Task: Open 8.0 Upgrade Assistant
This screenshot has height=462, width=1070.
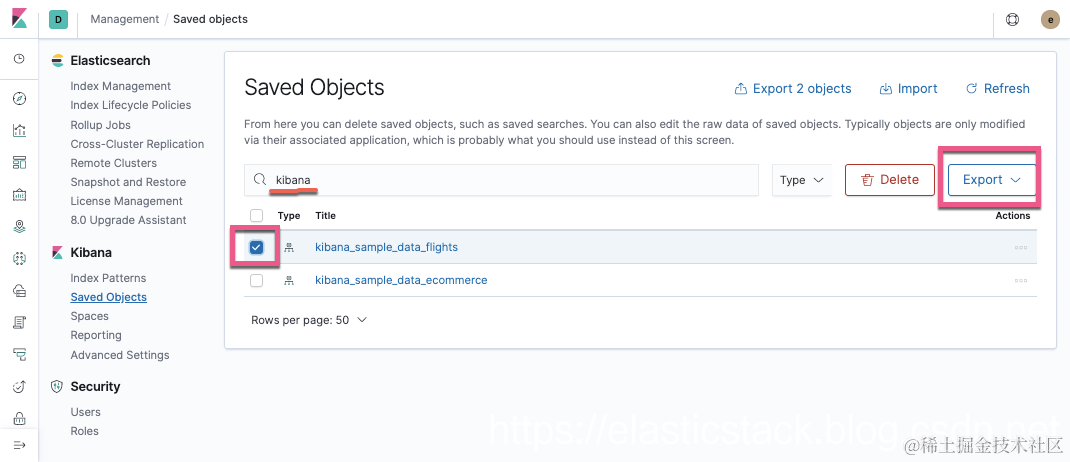Action: pos(128,220)
